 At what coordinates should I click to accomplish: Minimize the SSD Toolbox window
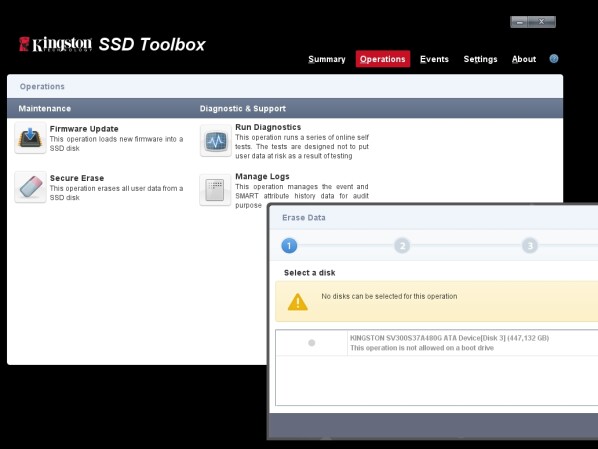pyautogui.click(x=519, y=22)
